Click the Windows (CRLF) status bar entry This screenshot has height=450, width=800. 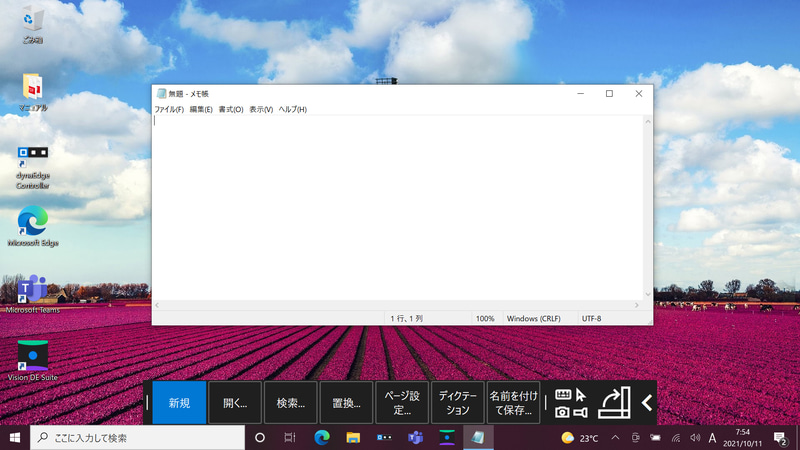pos(534,318)
